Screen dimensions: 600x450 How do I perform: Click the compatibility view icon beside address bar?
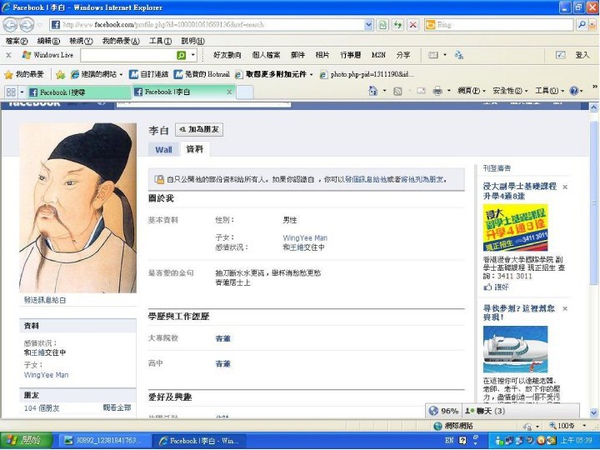coord(382,25)
